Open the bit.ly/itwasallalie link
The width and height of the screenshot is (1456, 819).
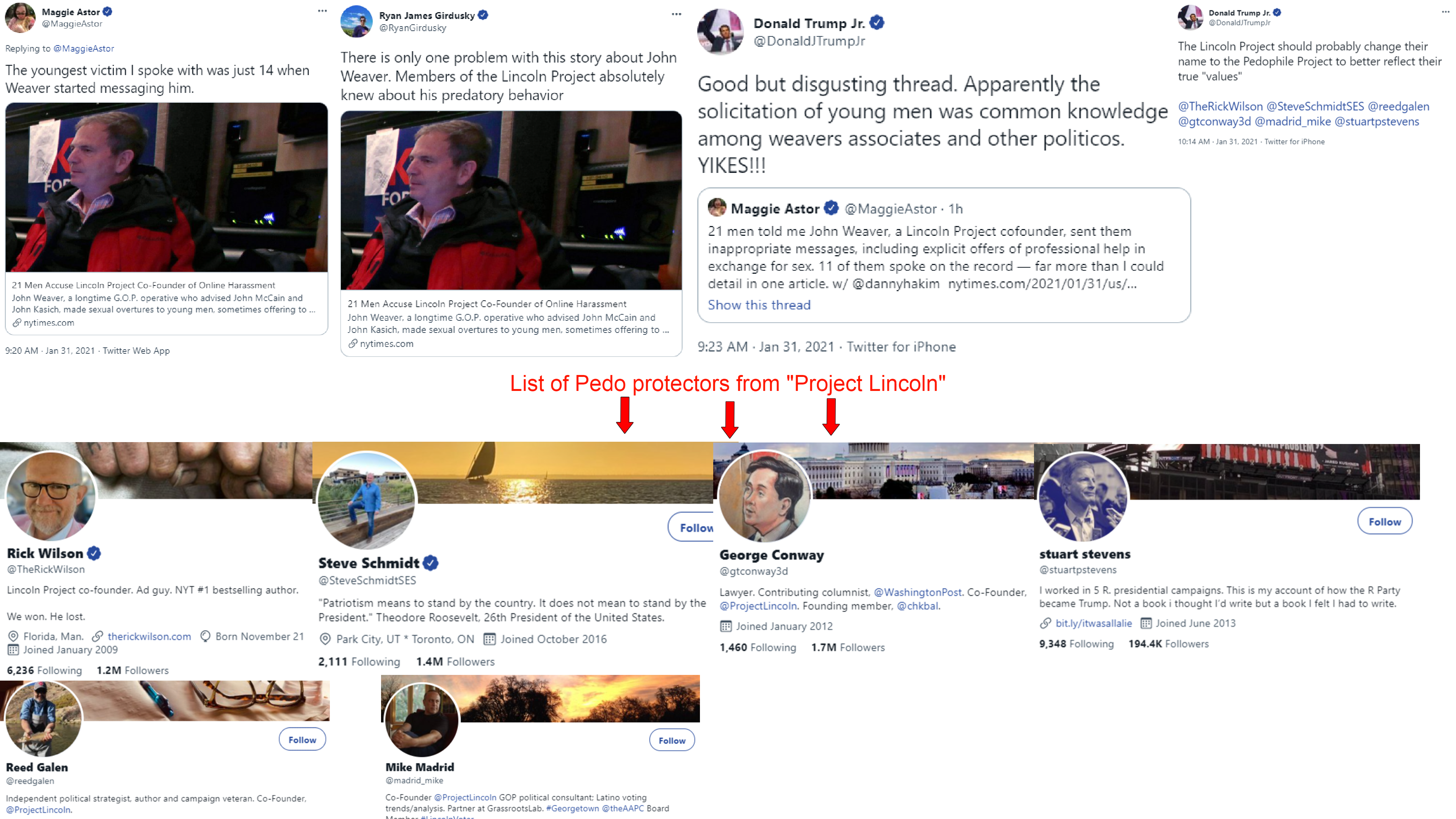coord(1094,623)
